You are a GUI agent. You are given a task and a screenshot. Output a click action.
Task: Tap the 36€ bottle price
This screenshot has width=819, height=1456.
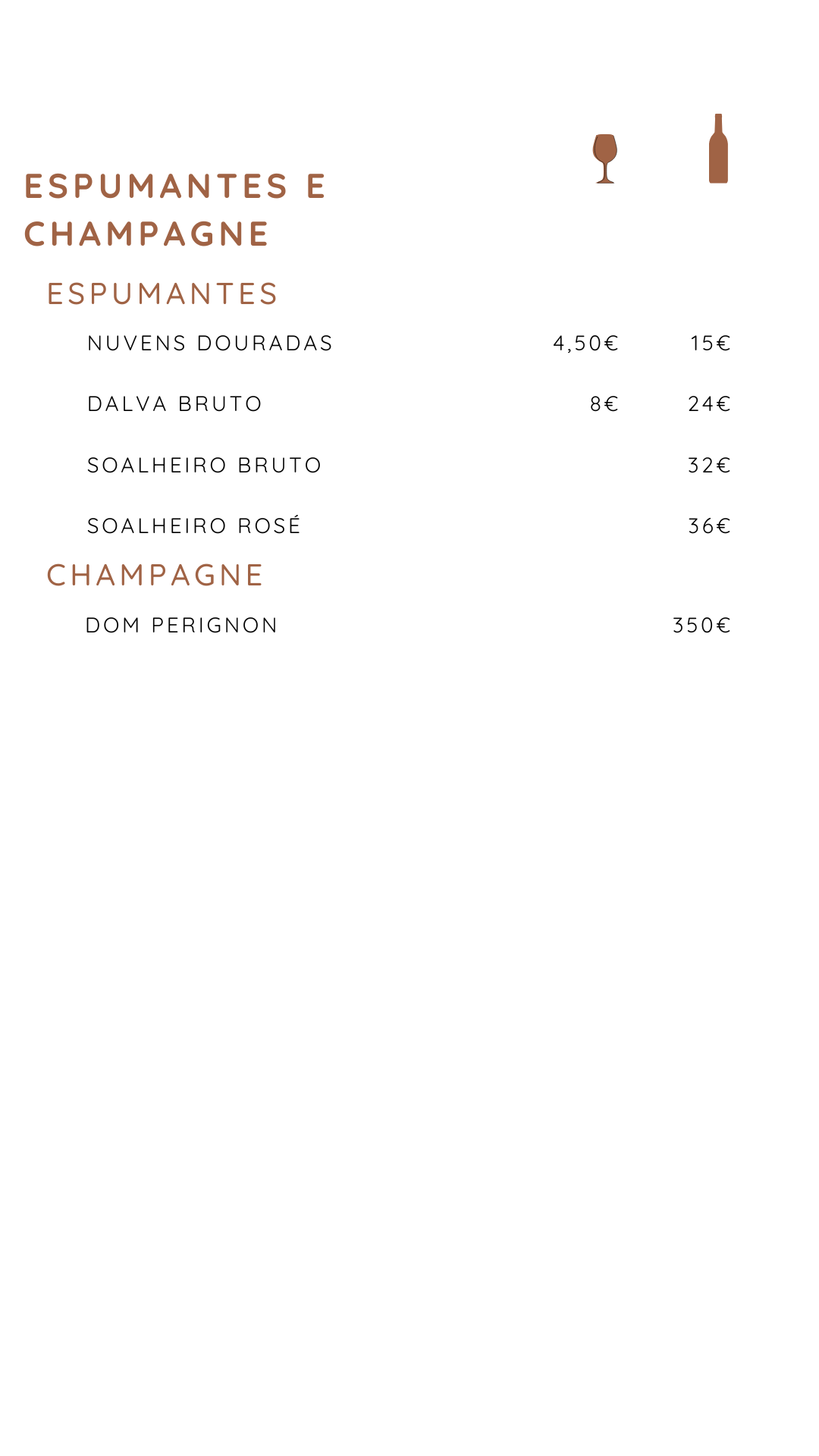(x=709, y=526)
